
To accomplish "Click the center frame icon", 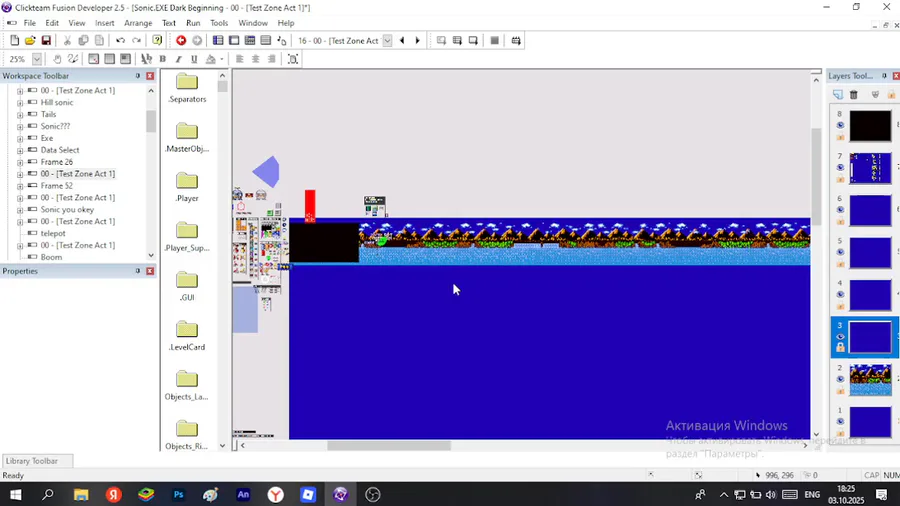I will [x=293, y=59].
